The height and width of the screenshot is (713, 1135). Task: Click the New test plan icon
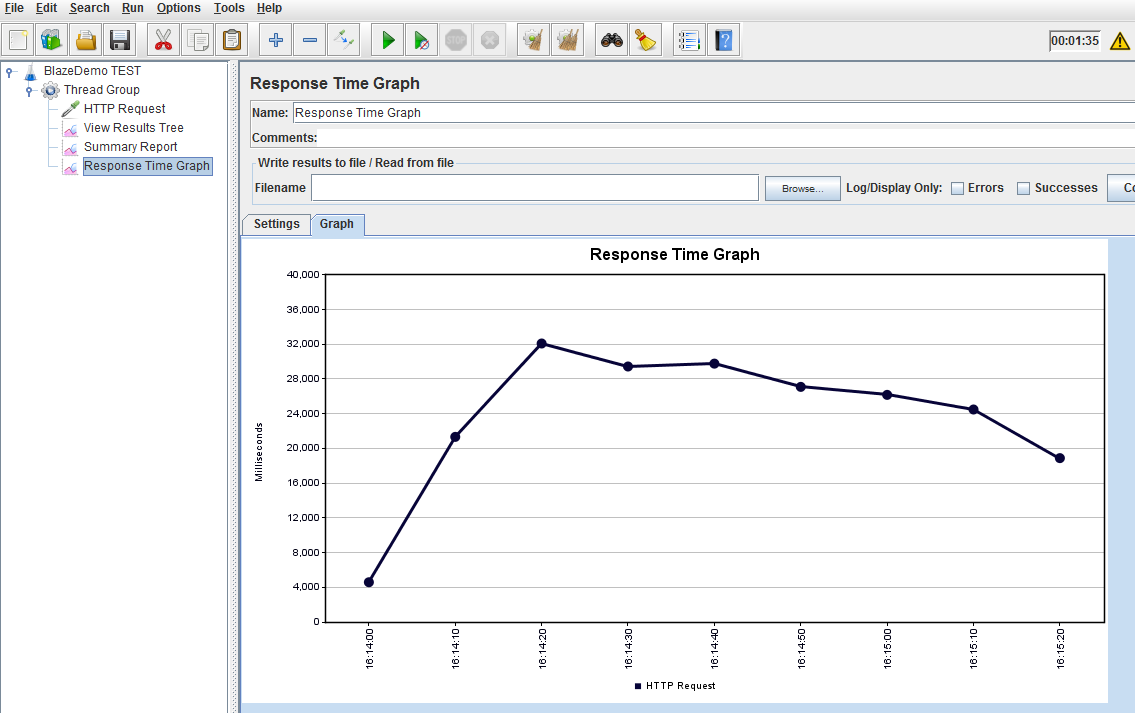19,41
